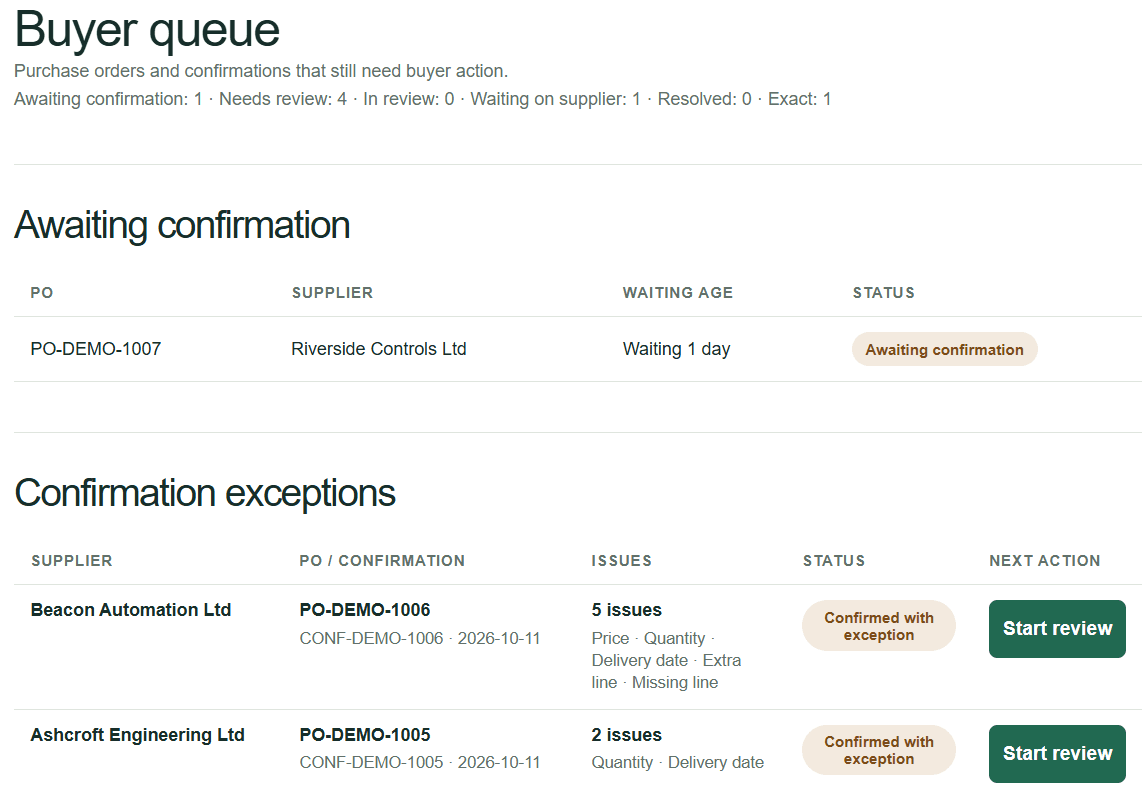Screen dimensions: 1142x798
Task: Click the '5 issues' count
Action: tap(626, 609)
